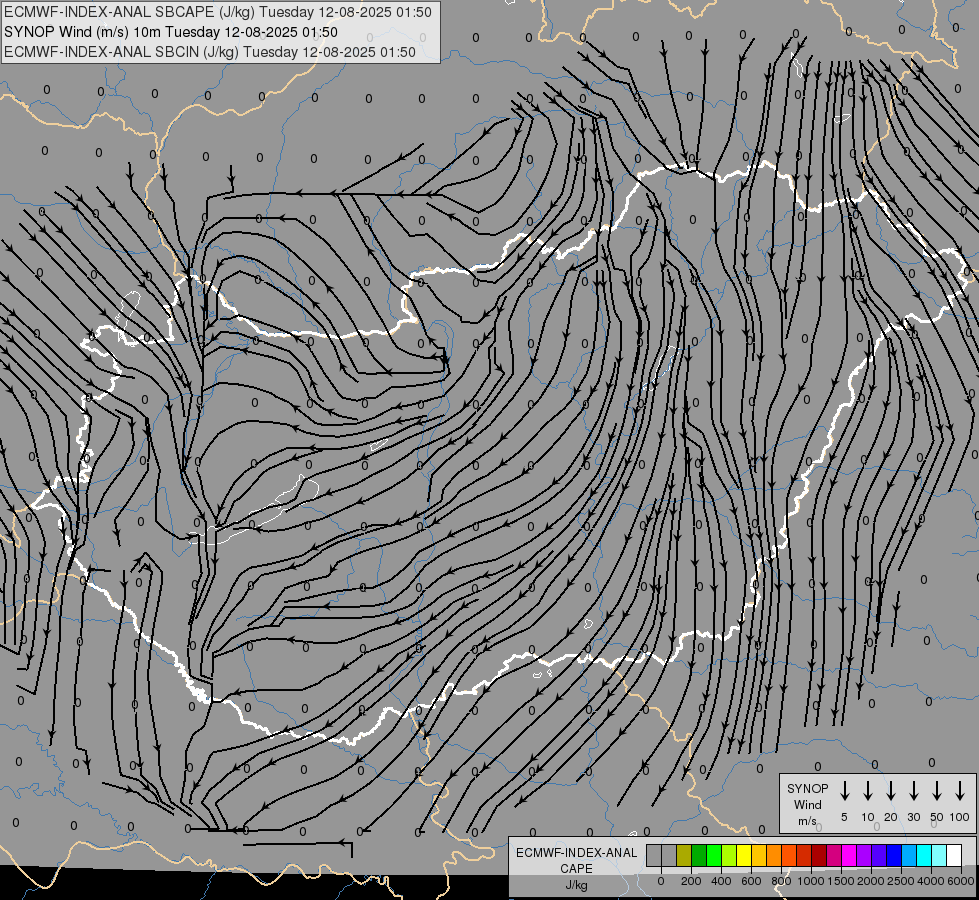
Task: Click the wind legend speed label 10
Action: (868, 818)
